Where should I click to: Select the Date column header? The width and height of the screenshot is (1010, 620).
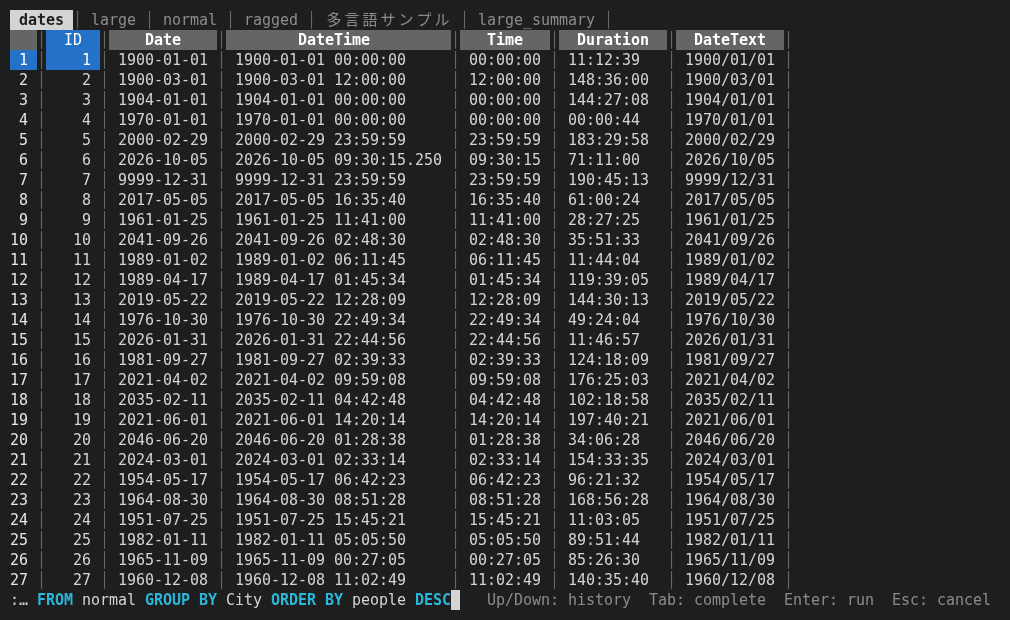click(x=163, y=40)
